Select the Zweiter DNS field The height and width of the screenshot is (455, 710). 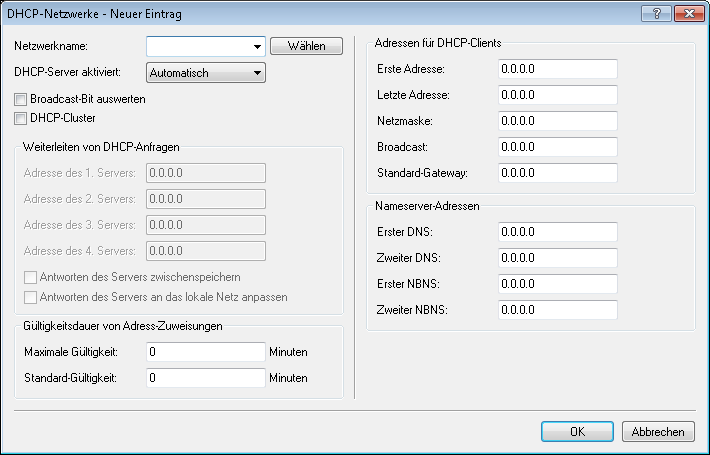(556, 258)
